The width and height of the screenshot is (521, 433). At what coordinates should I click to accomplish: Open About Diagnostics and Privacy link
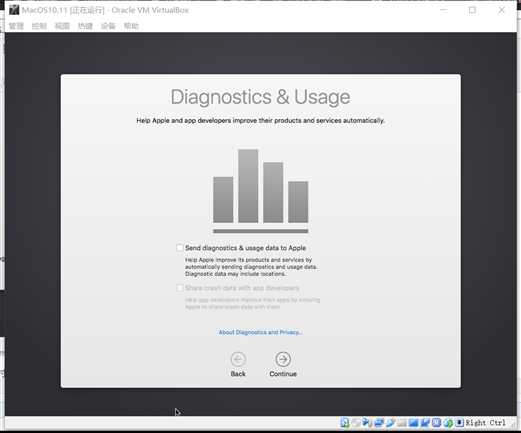pyautogui.click(x=260, y=332)
